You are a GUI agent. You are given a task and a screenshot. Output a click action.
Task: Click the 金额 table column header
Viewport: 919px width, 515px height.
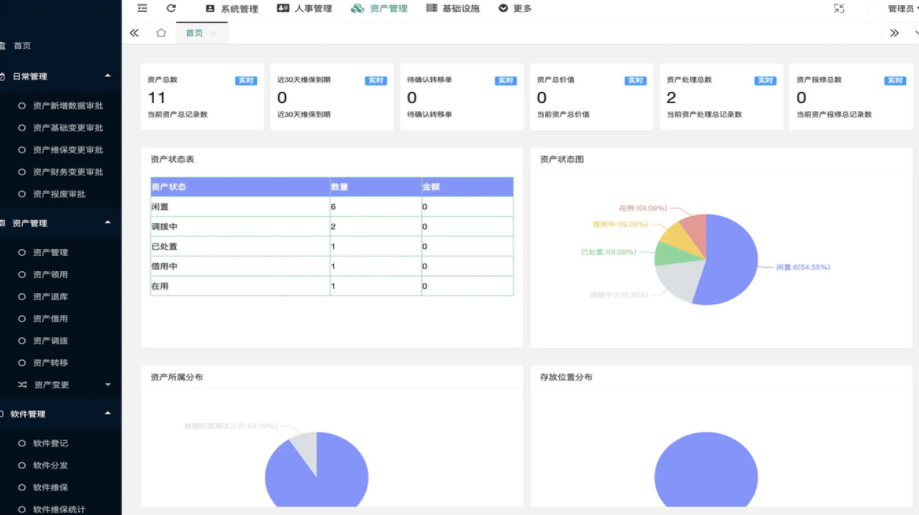(467, 187)
